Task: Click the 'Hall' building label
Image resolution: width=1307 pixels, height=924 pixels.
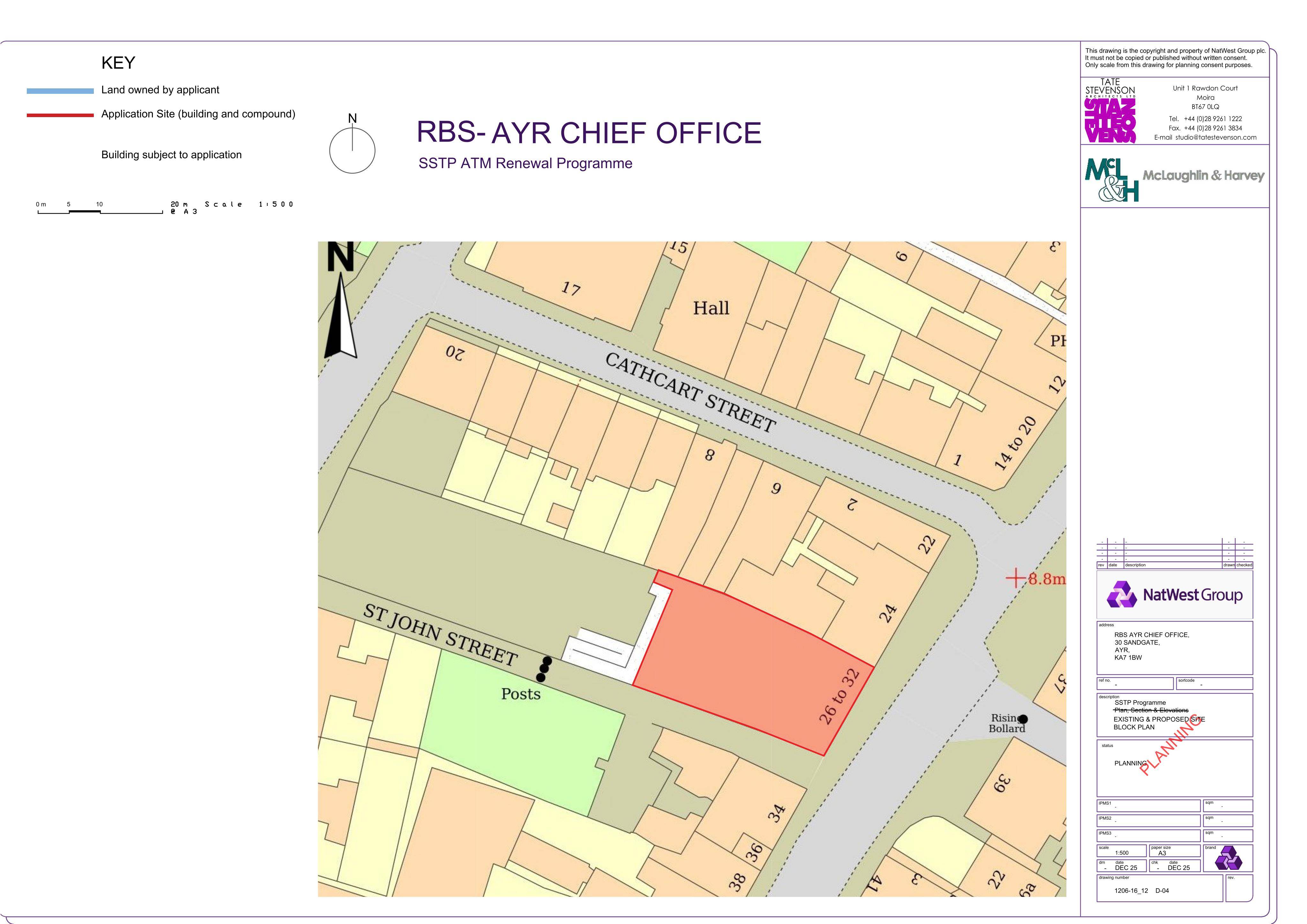Action: 711,308
